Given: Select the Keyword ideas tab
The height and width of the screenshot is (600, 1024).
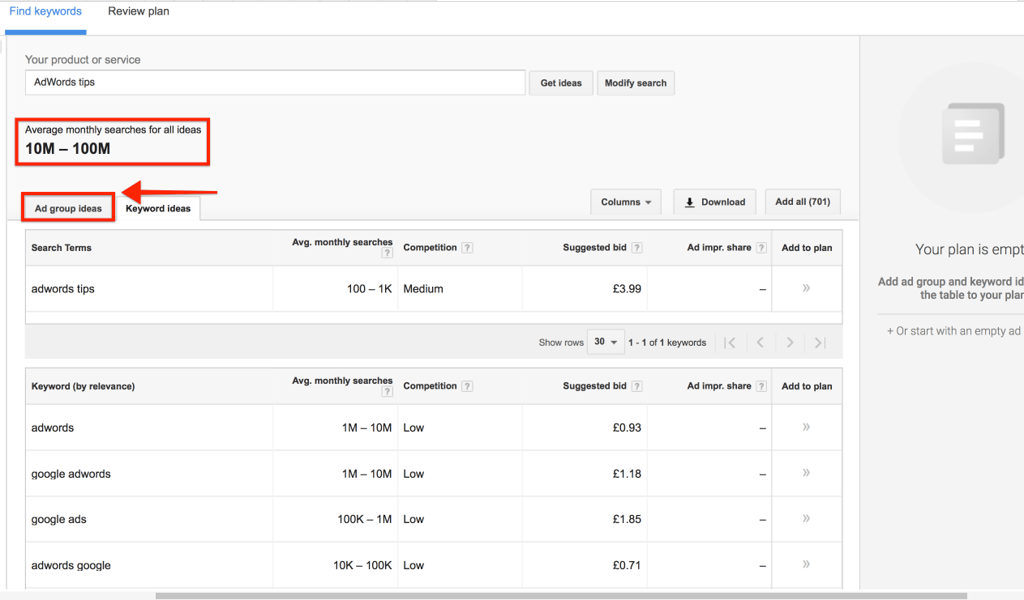Looking at the screenshot, I should point(158,208).
